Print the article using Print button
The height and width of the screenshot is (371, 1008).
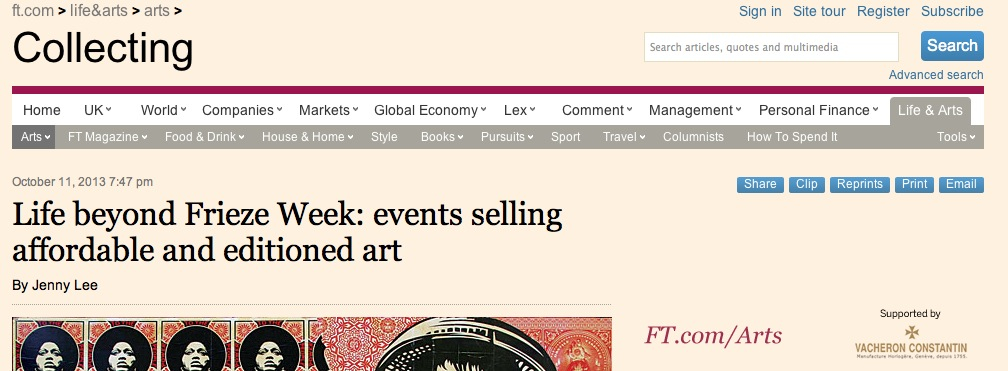tap(914, 185)
